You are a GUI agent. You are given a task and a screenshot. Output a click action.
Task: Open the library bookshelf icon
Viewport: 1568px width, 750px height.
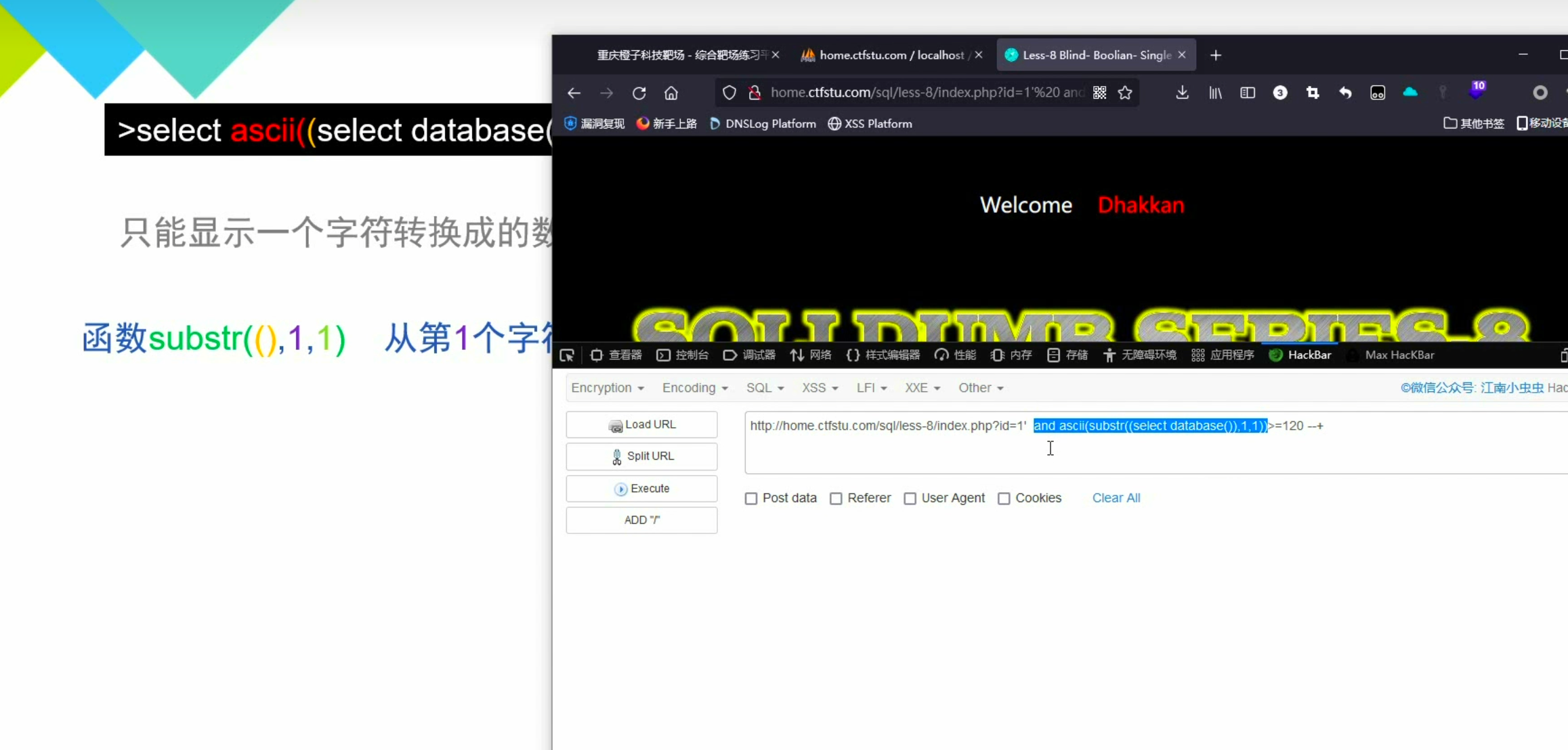pos(1215,93)
